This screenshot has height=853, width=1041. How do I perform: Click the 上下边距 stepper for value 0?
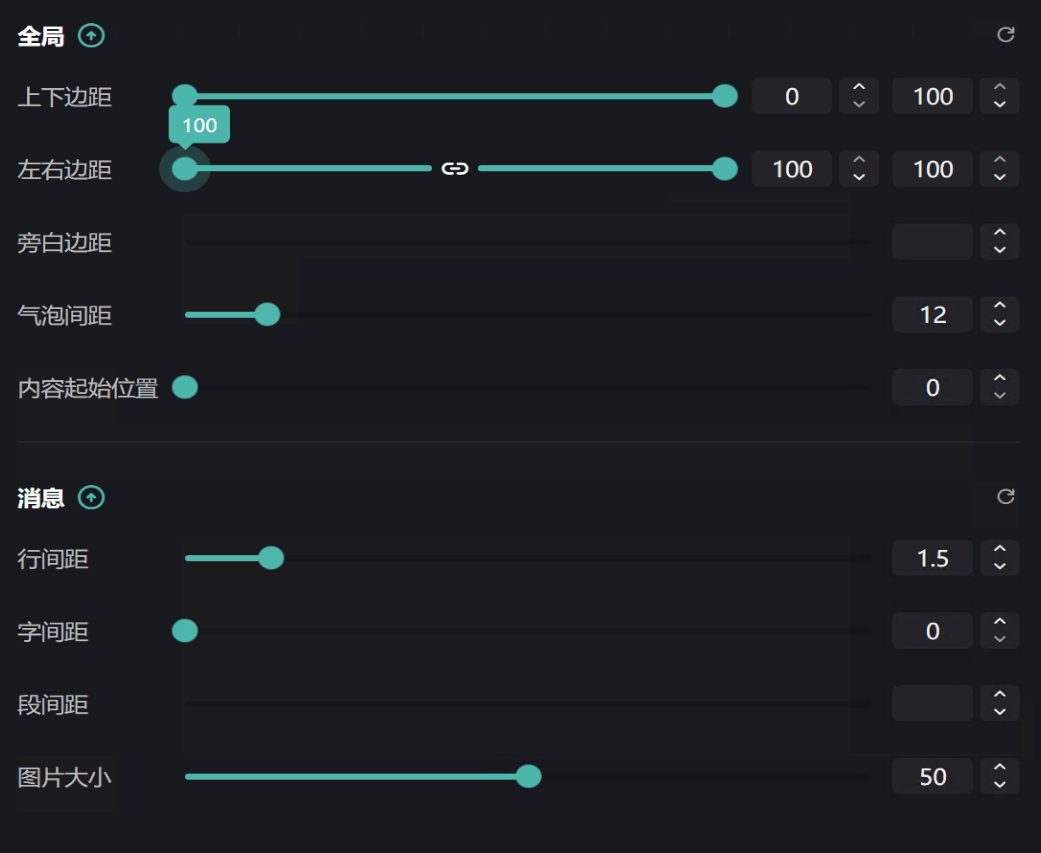[859, 96]
